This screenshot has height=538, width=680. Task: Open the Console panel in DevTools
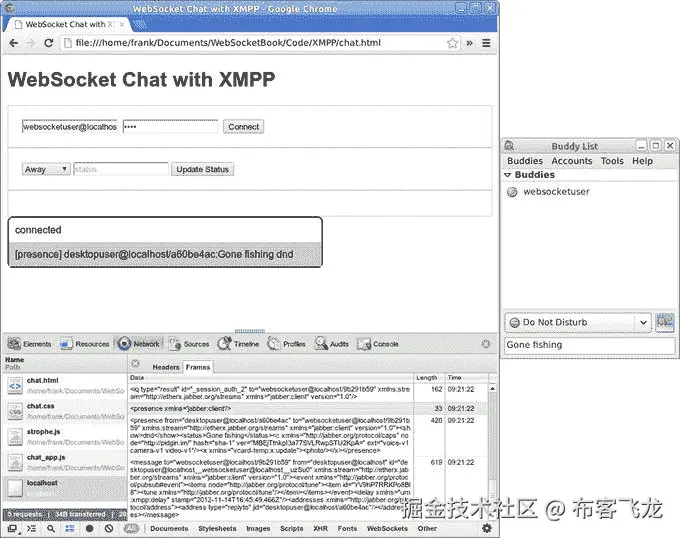(x=378, y=344)
